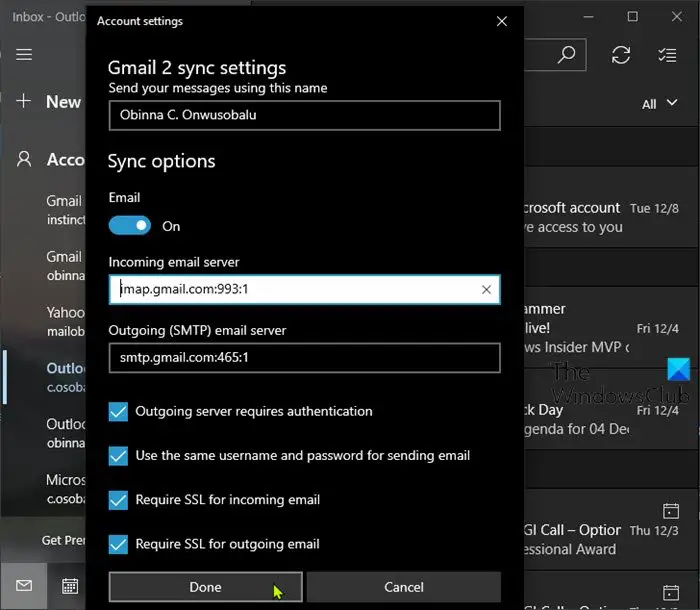Click calendar icon on Thu 12/3 email

(x=671, y=511)
